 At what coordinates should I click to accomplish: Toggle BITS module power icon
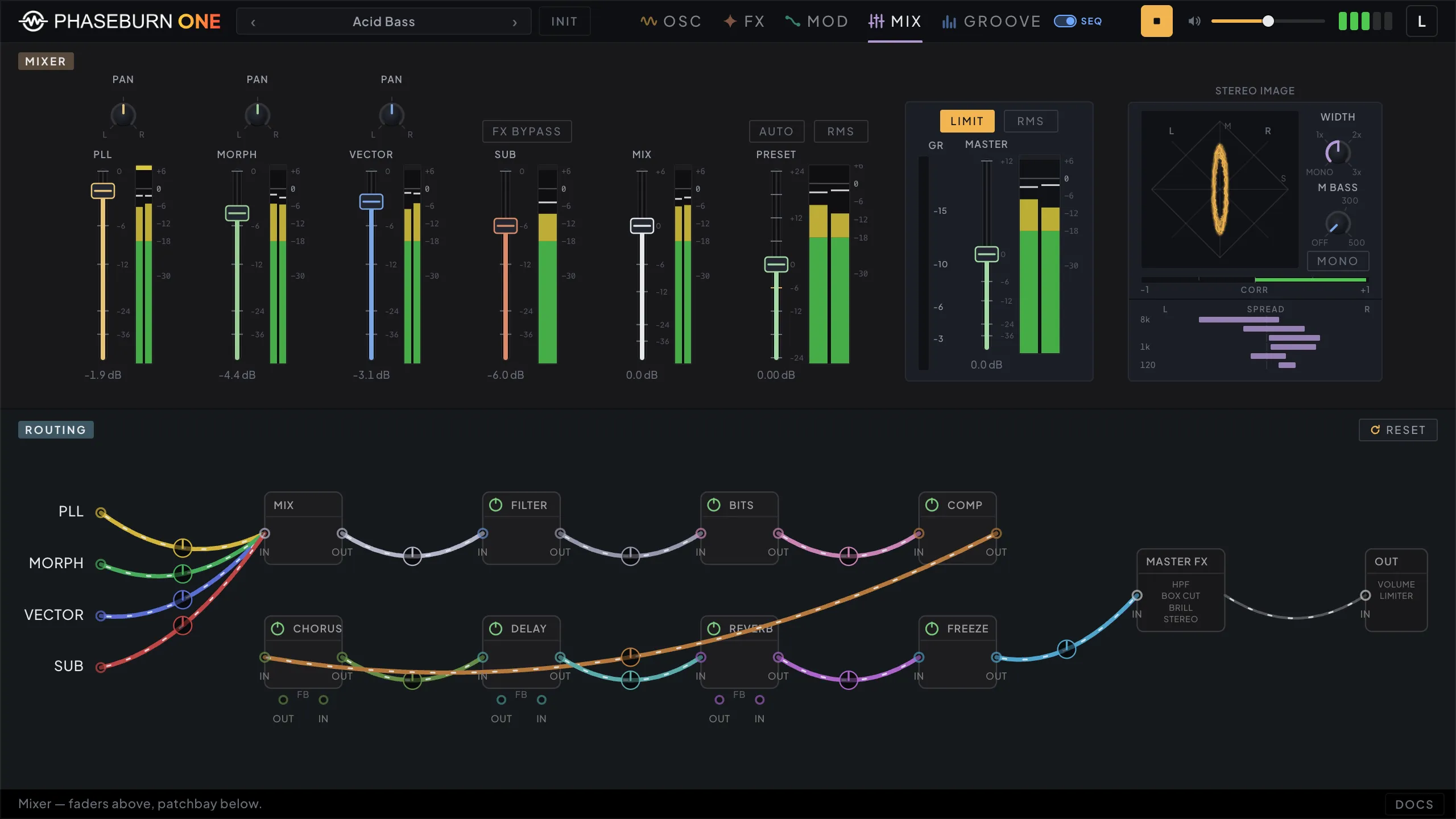click(714, 505)
